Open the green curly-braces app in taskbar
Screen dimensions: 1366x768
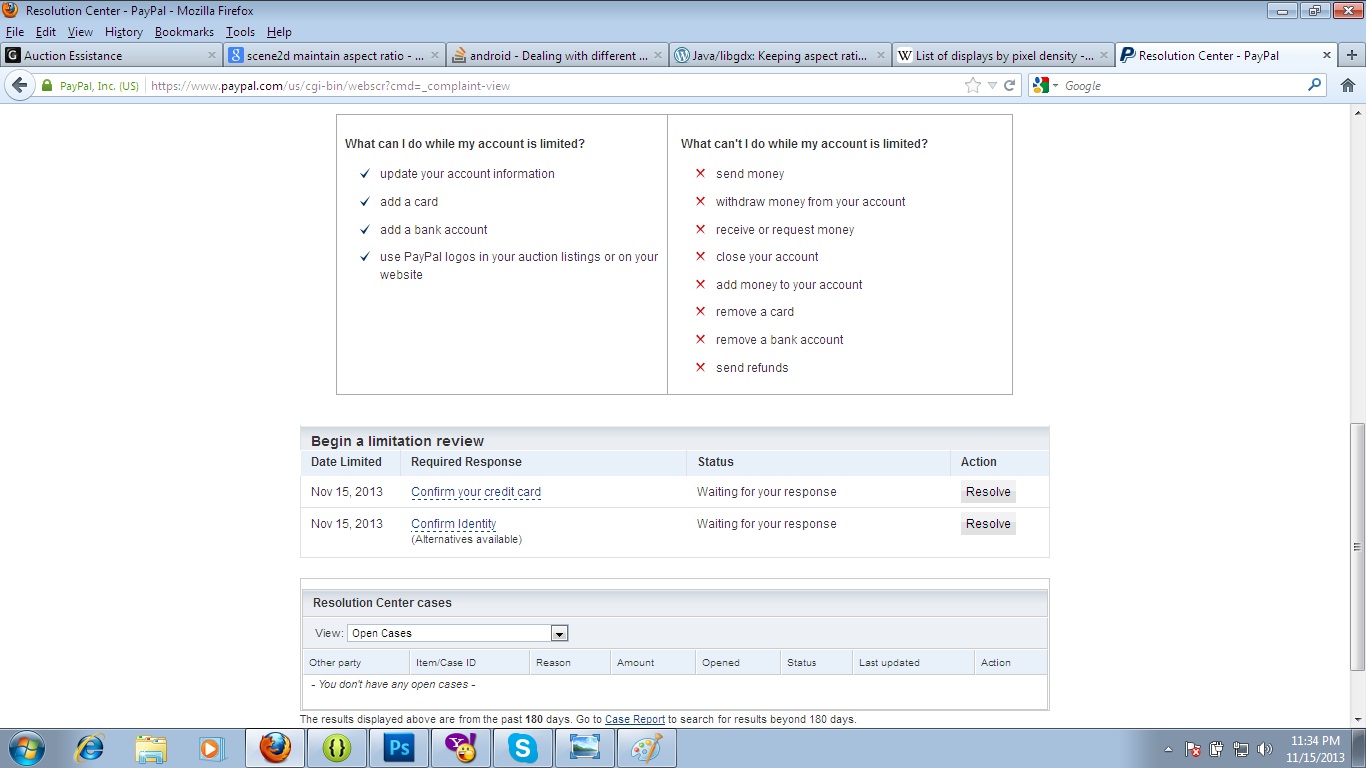(337, 748)
